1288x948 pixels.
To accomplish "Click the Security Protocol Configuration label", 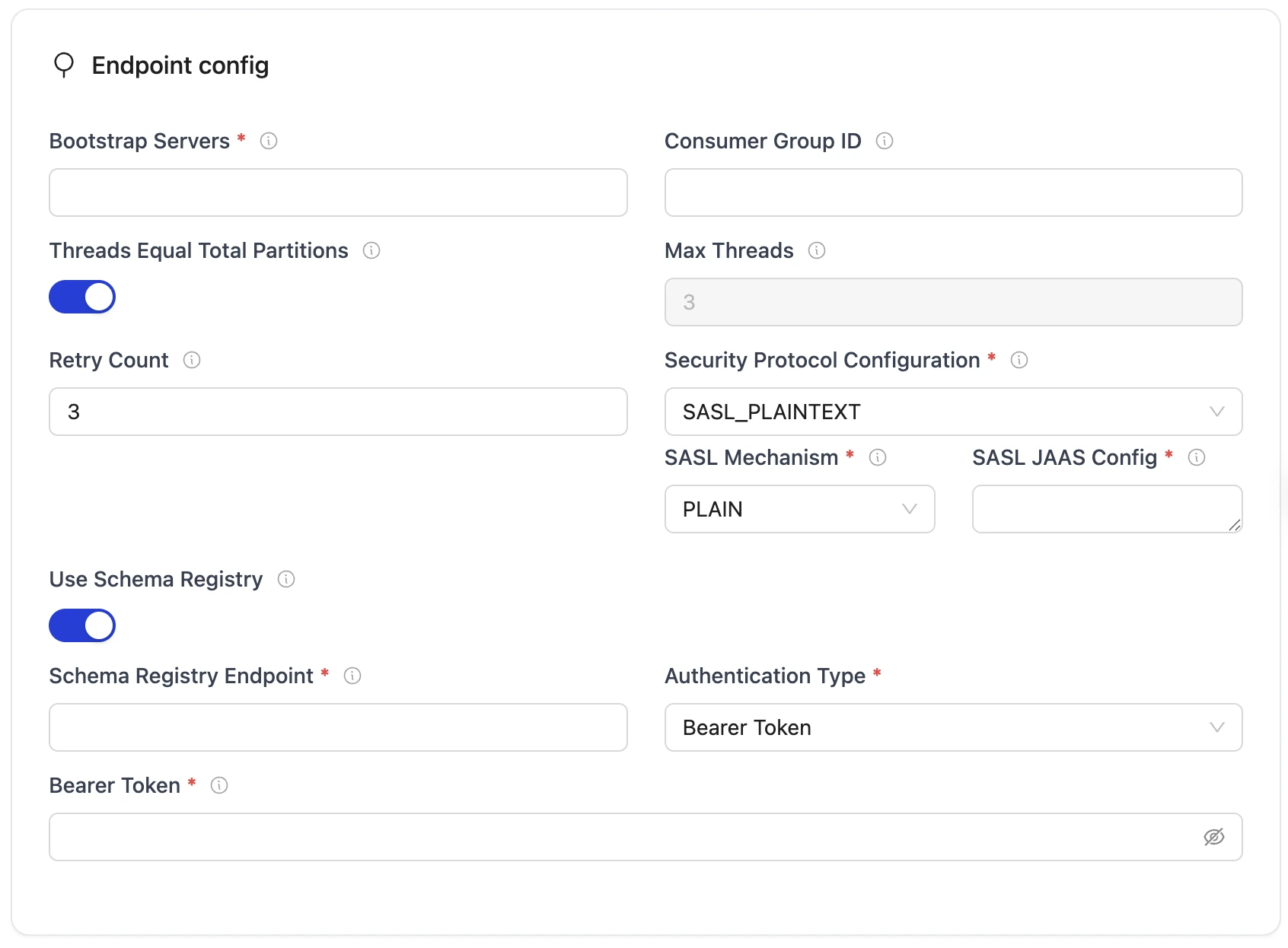I will coord(821,360).
